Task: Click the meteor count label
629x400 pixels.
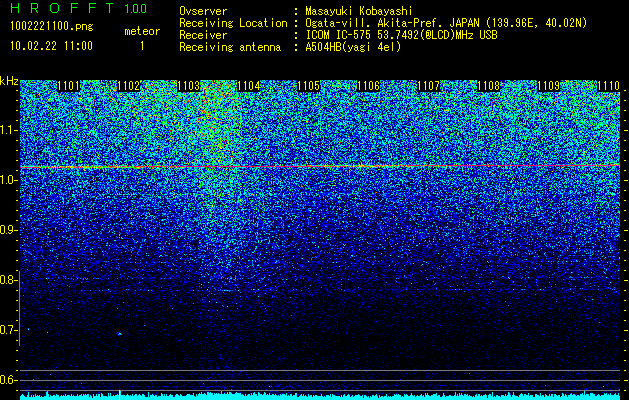Action: (142, 31)
